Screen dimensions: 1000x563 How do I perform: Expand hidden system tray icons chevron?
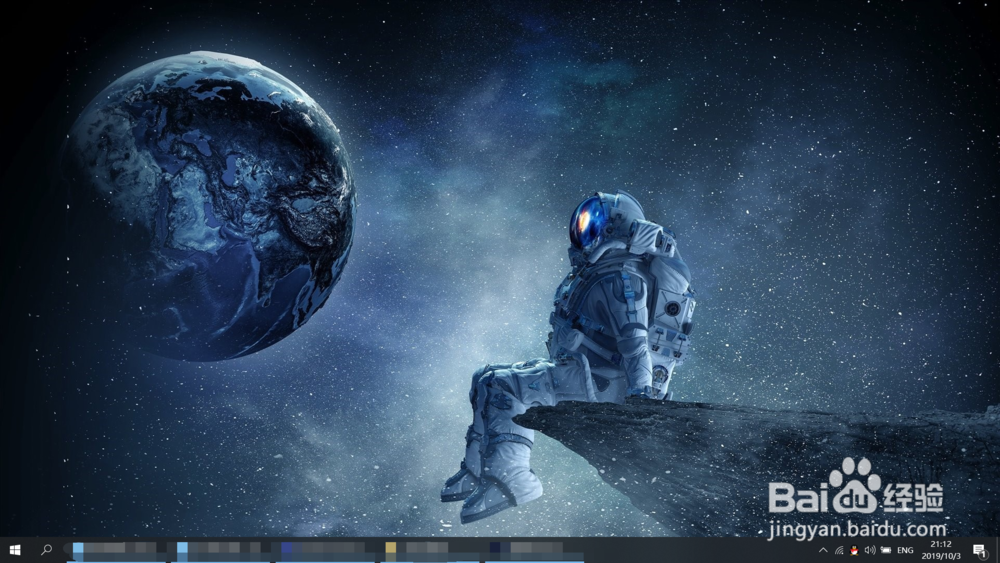click(823, 550)
